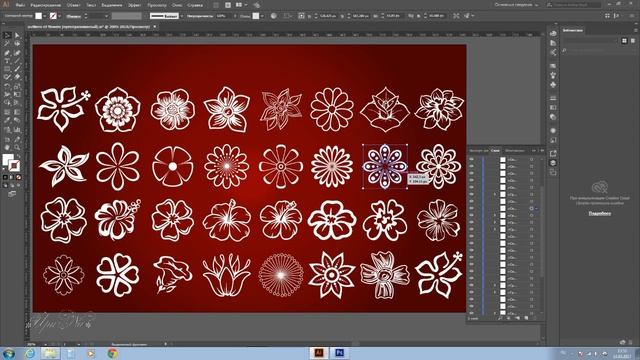Hide the topmost row in Layers panel
The image size is (640, 360).
[x=472, y=160]
